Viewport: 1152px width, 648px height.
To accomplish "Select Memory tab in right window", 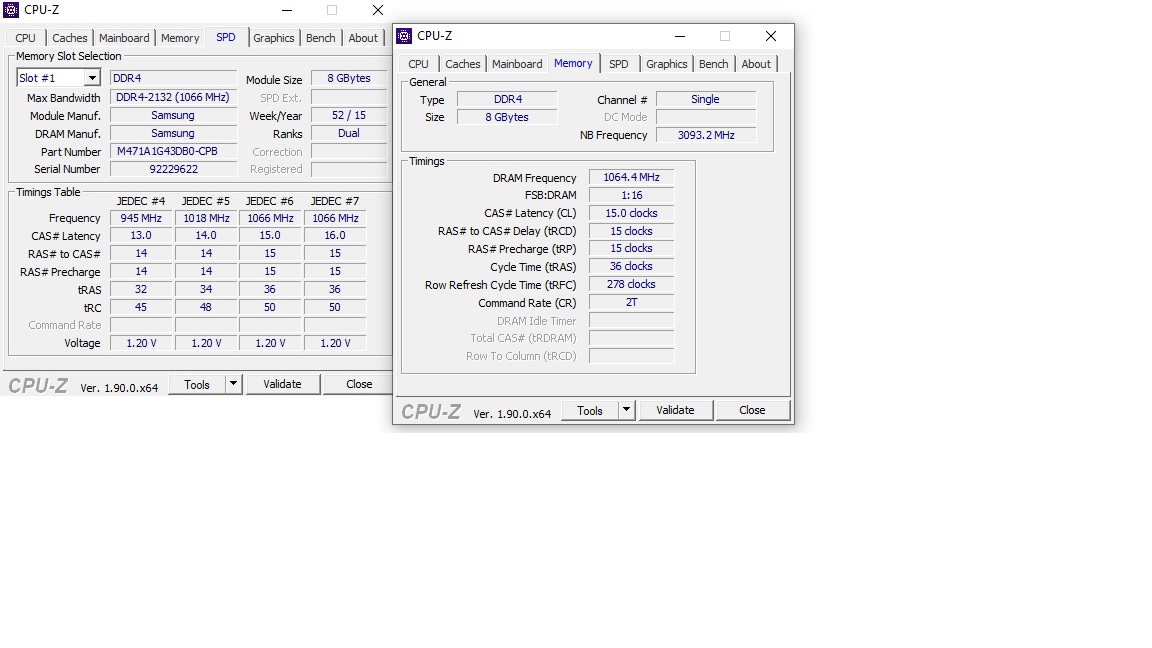I will [573, 63].
